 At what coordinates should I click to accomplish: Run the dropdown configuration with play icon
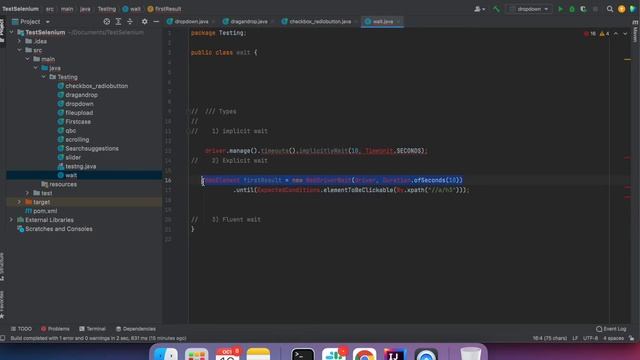(x=560, y=9)
